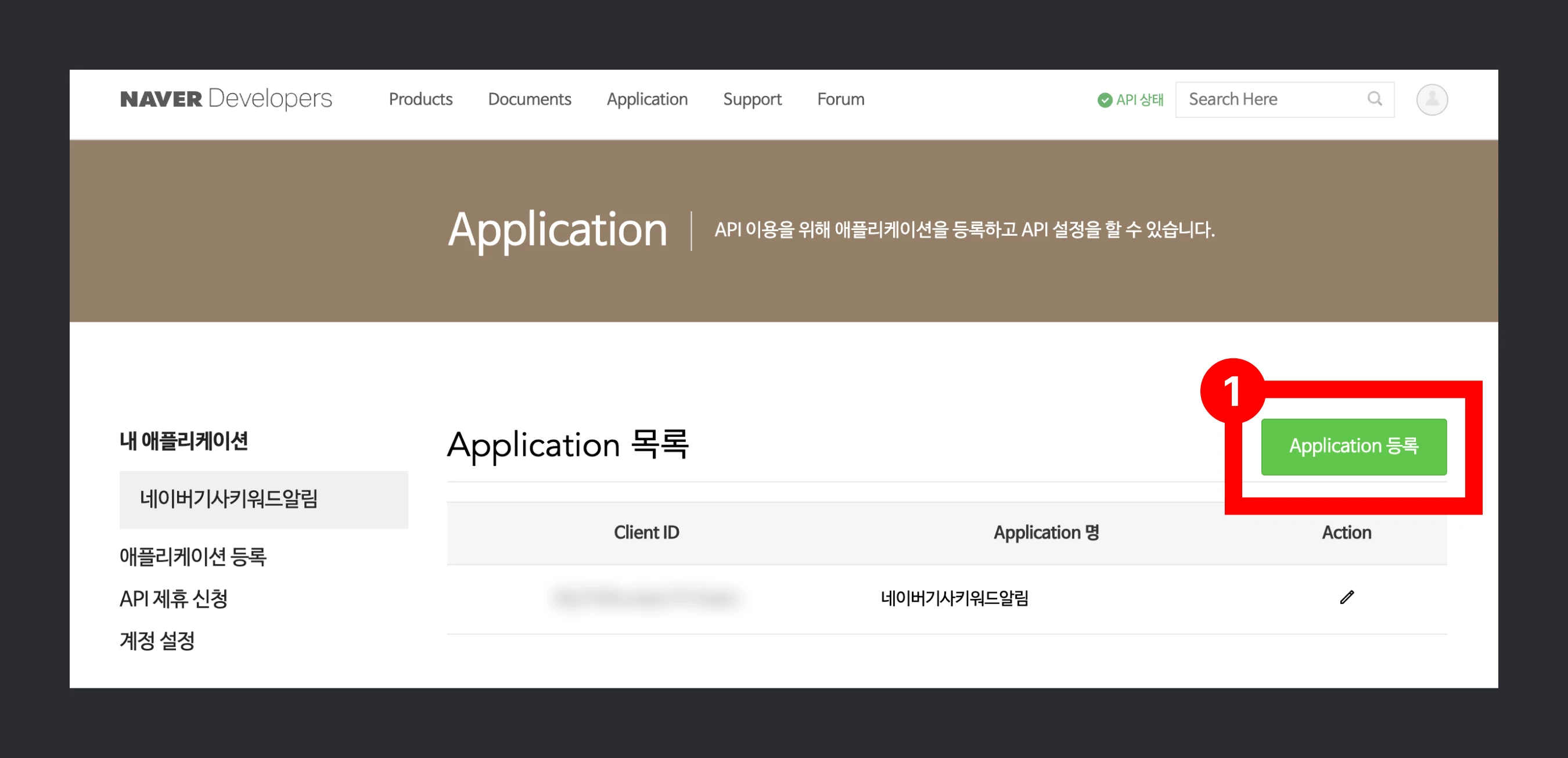The width and height of the screenshot is (1568, 758).
Task: Click the NAVER Developers logo
Action: pyautogui.click(x=226, y=99)
